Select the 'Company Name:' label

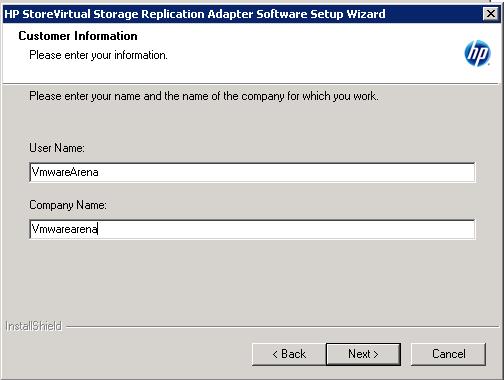pyautogui.click(x=68, y=205)
